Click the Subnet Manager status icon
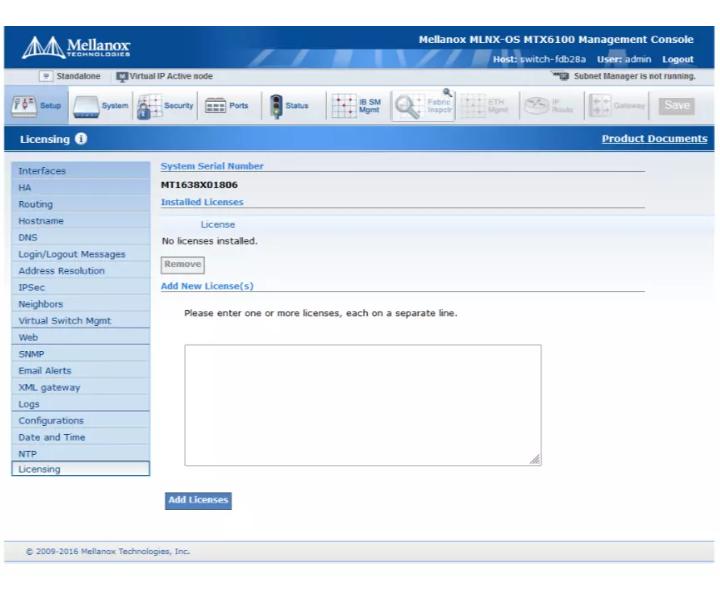 560,76
